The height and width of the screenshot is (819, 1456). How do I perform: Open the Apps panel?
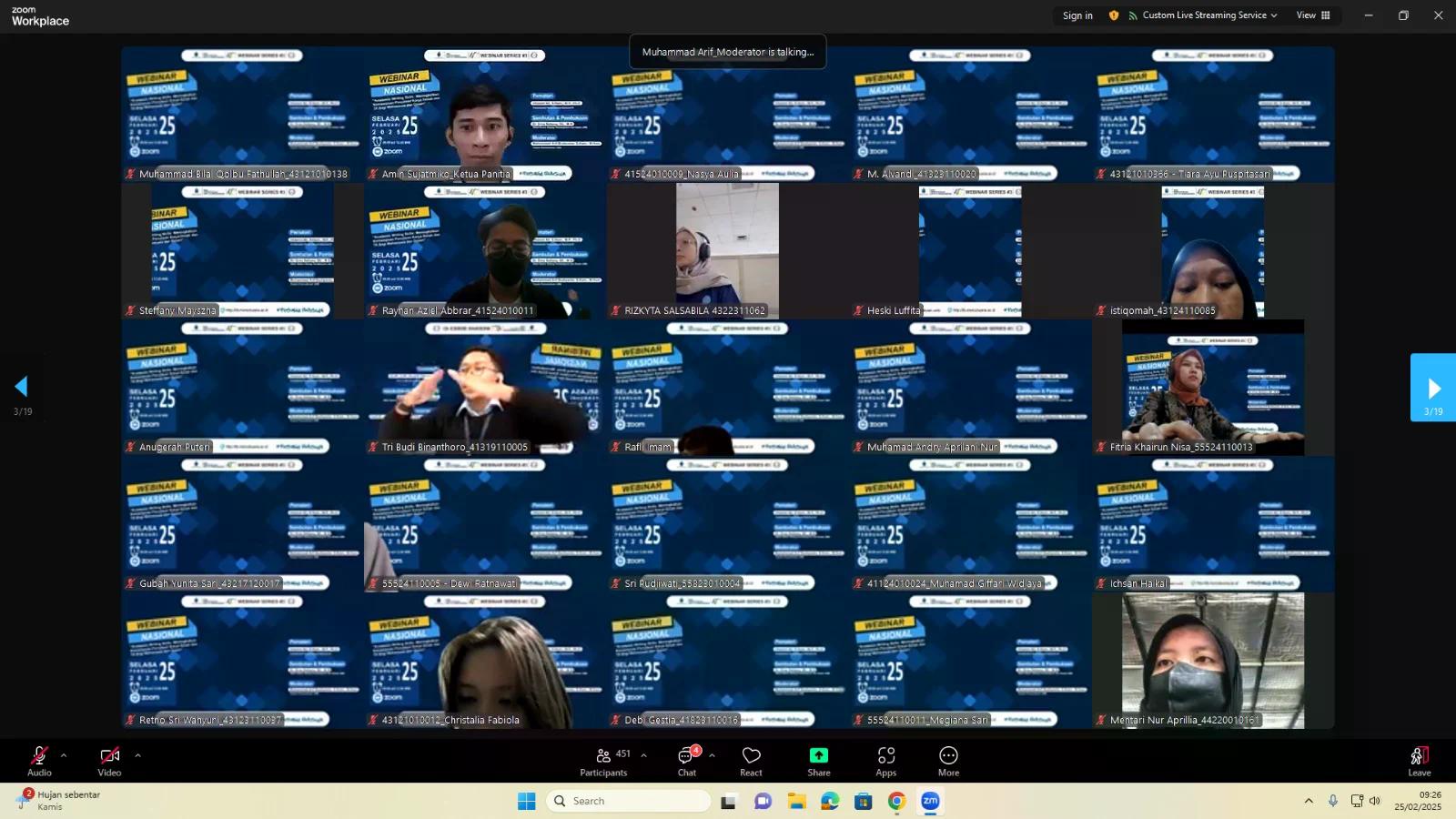(x=885, y=761)
